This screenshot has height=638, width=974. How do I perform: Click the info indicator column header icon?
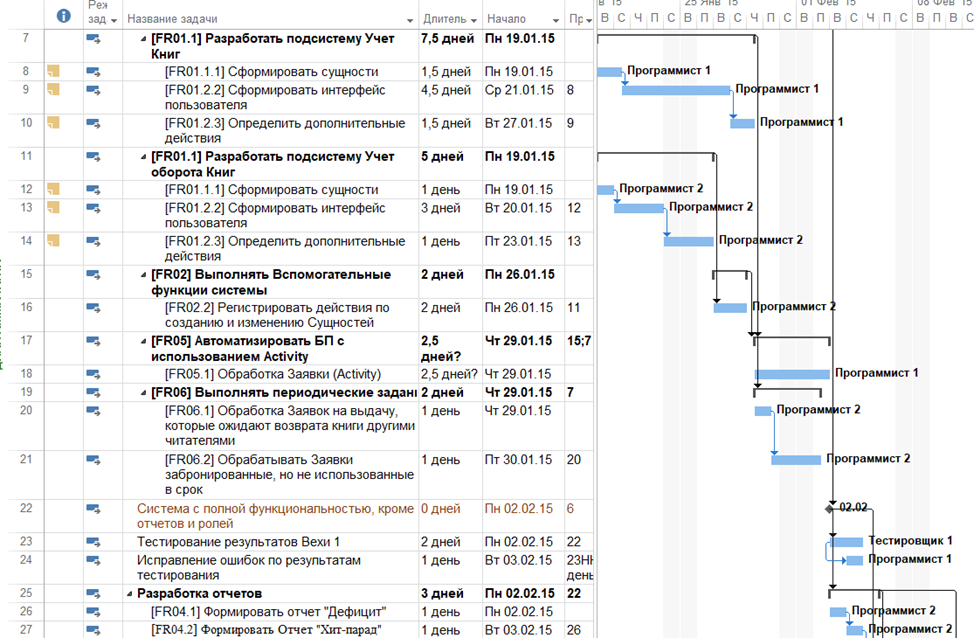point(63,16)
